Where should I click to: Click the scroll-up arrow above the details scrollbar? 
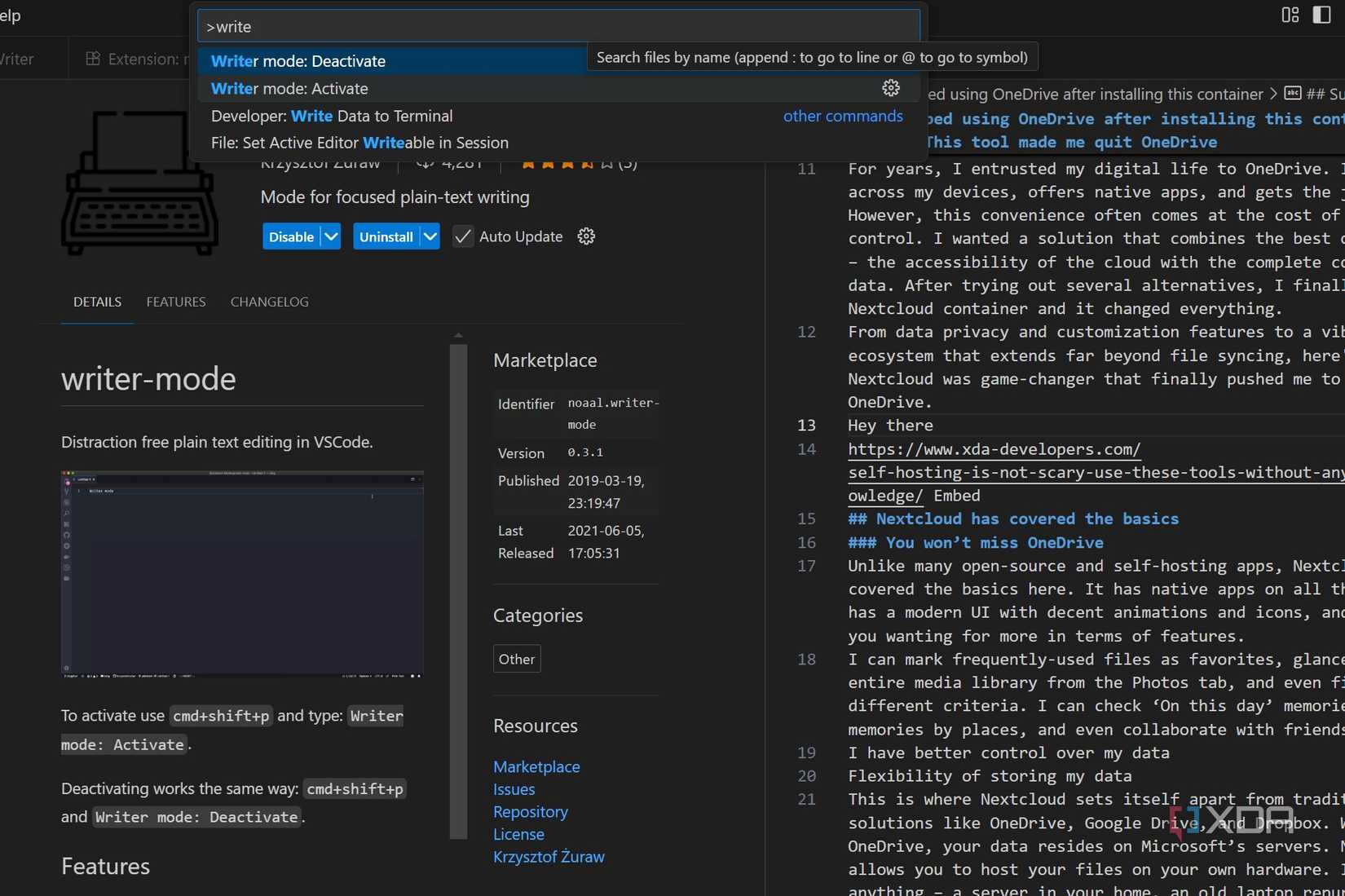click(x=458, y=335)
